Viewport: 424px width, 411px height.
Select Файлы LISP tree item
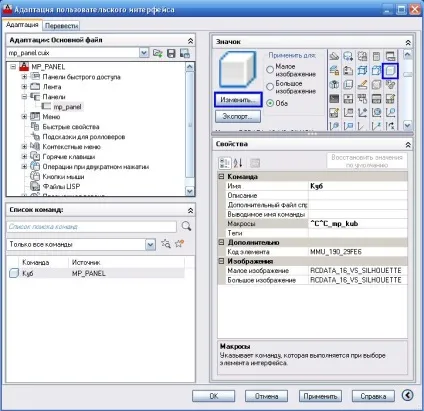[x=61, y=186]
